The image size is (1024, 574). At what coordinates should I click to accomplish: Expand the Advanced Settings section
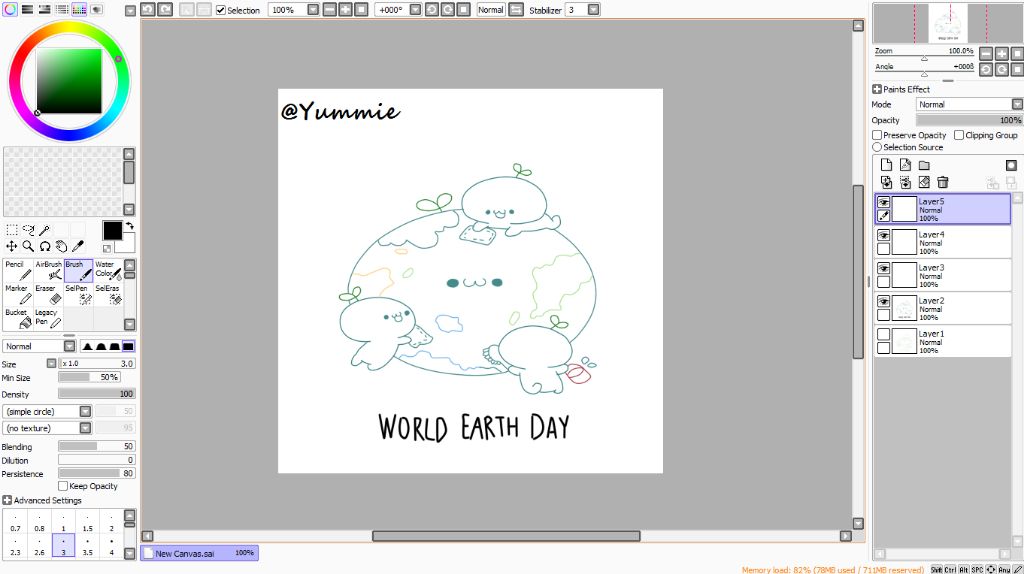(7, 500)
